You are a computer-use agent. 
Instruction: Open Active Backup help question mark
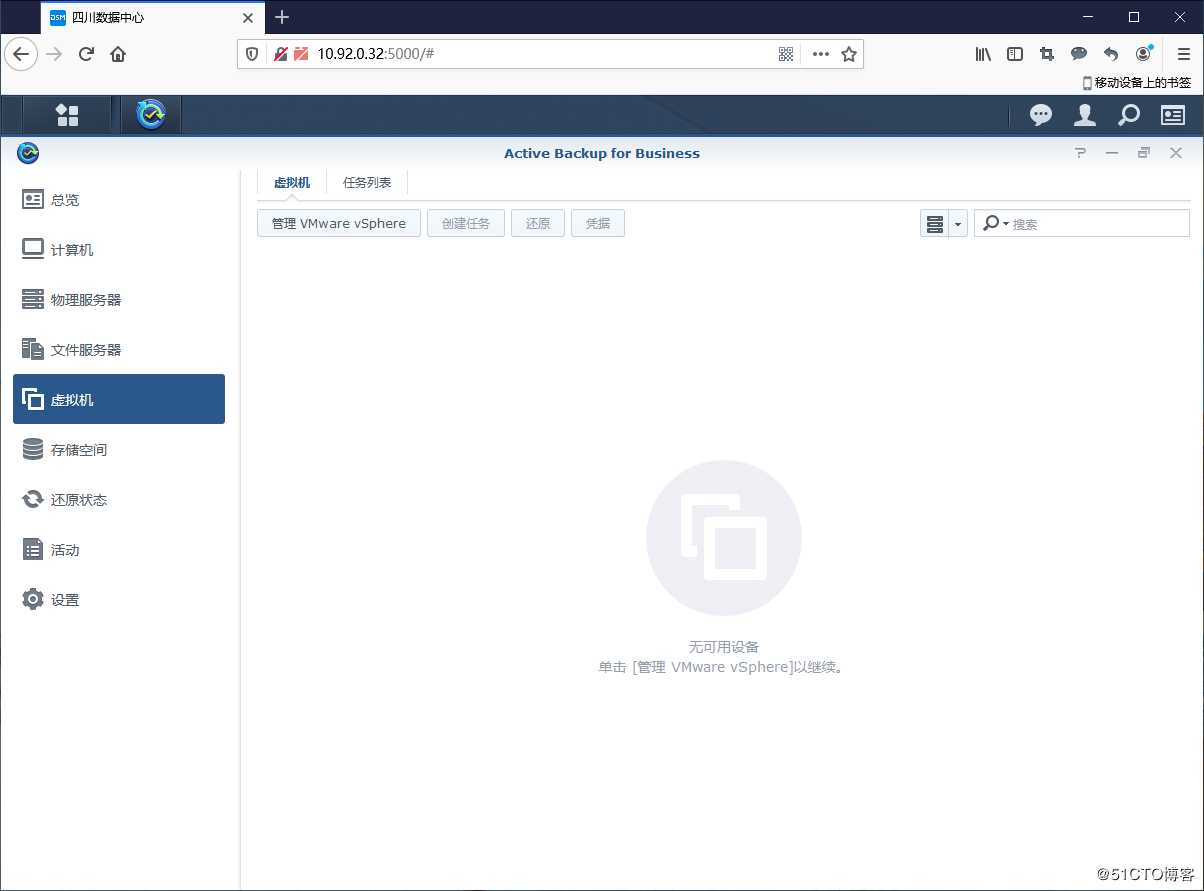pyautogui.click(x=1080, y=153)
